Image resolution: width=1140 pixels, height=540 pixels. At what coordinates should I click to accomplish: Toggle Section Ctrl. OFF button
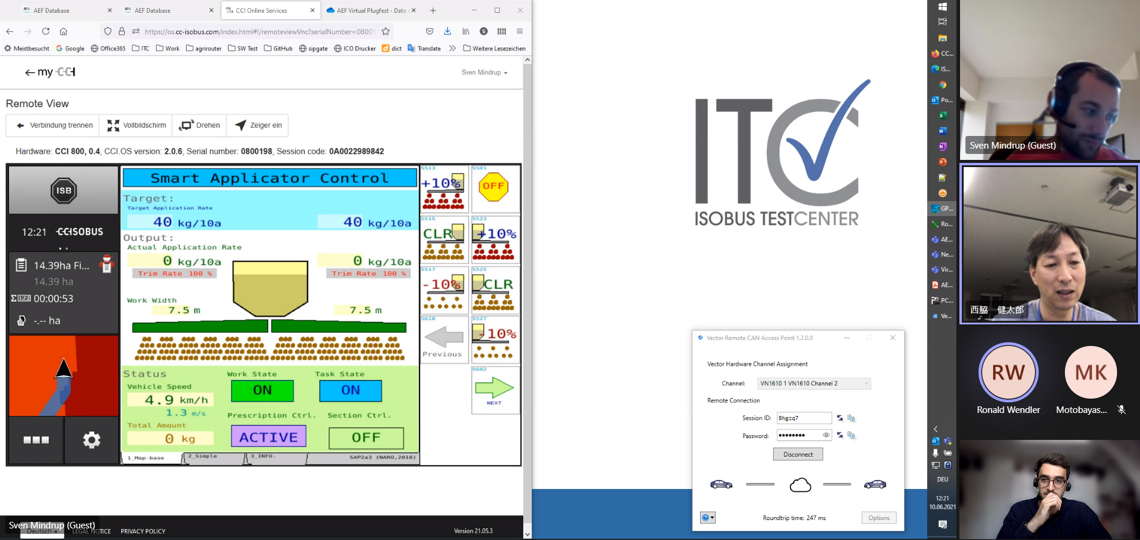(366, 438)
